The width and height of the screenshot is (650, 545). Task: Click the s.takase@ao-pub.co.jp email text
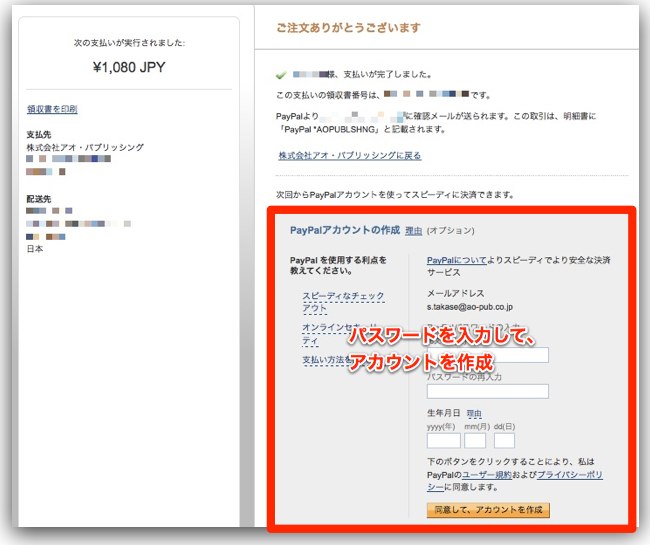pos(470,307)
